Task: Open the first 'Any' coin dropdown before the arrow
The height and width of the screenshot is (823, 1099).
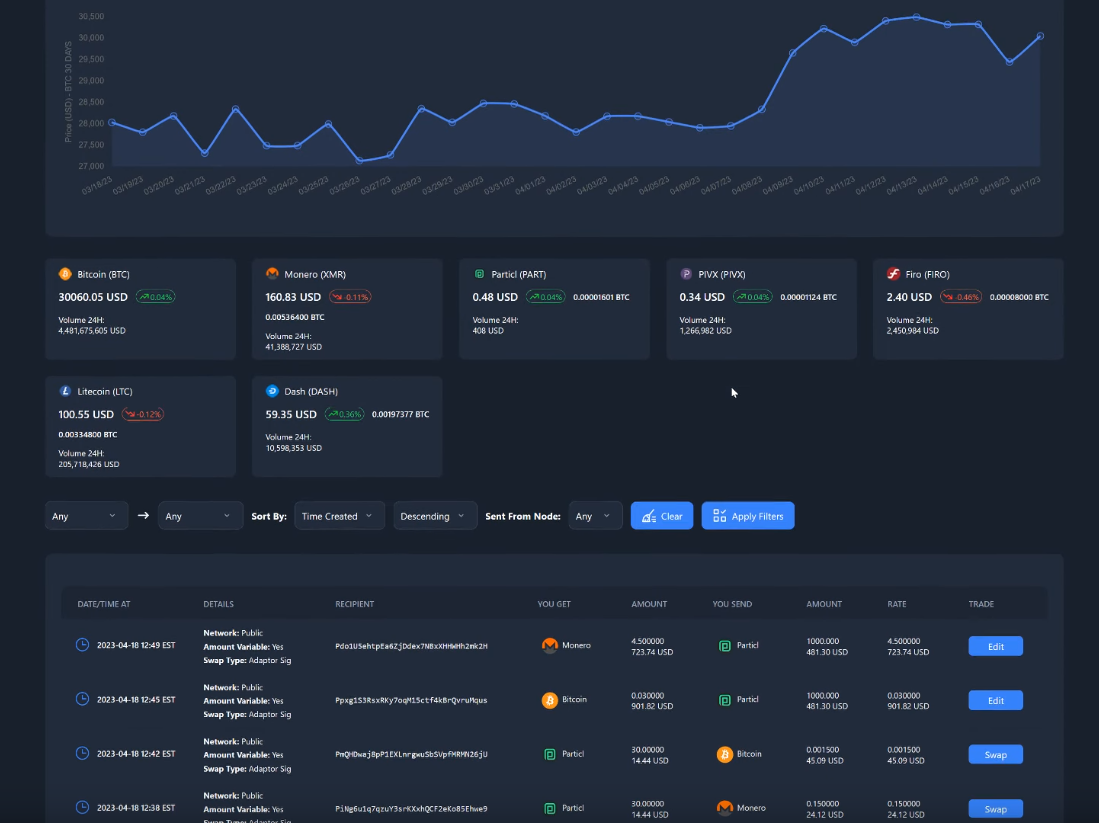Action: pyautogui.click(x=86, y=516)
